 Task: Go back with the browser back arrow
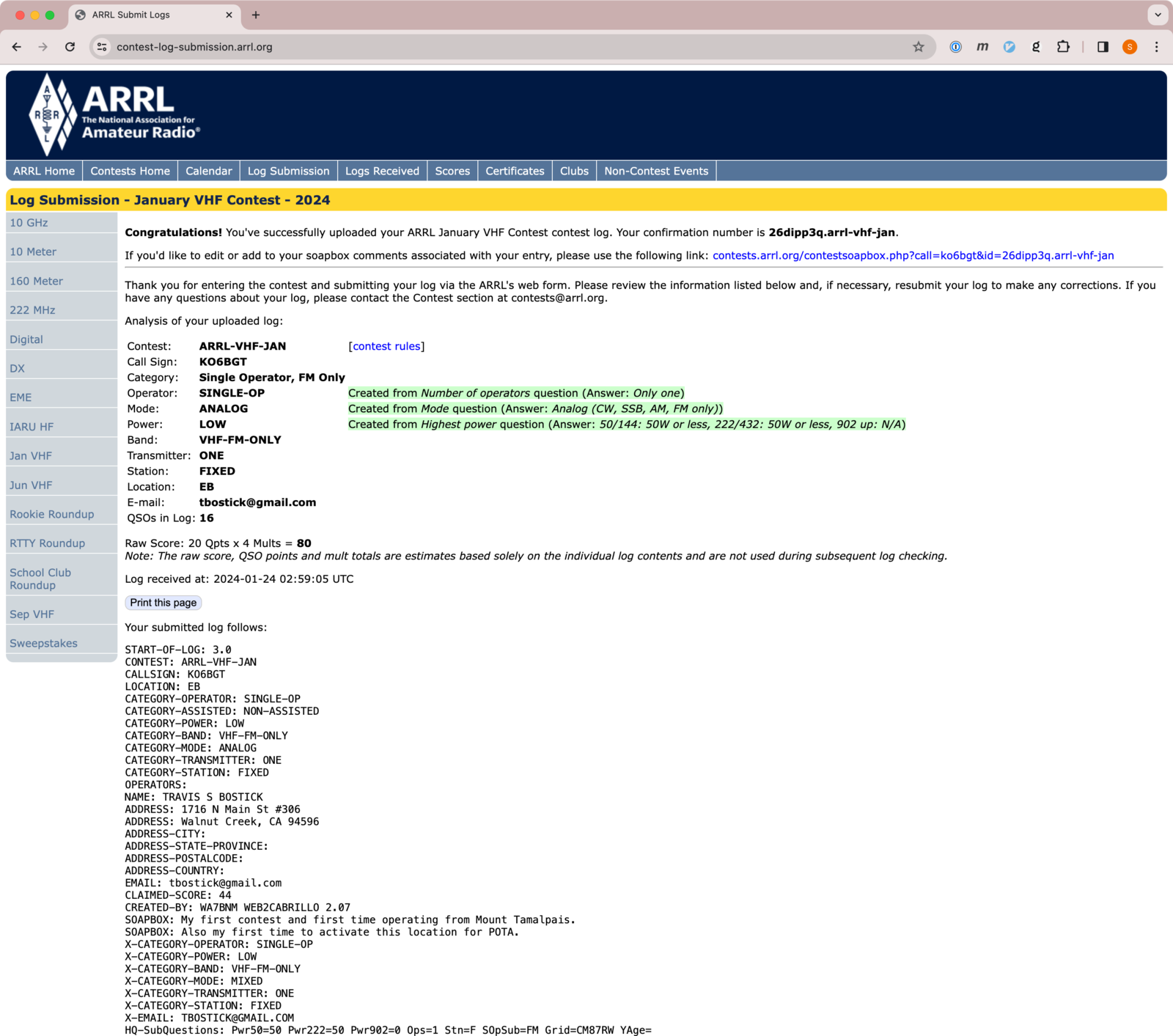point(16,47)
